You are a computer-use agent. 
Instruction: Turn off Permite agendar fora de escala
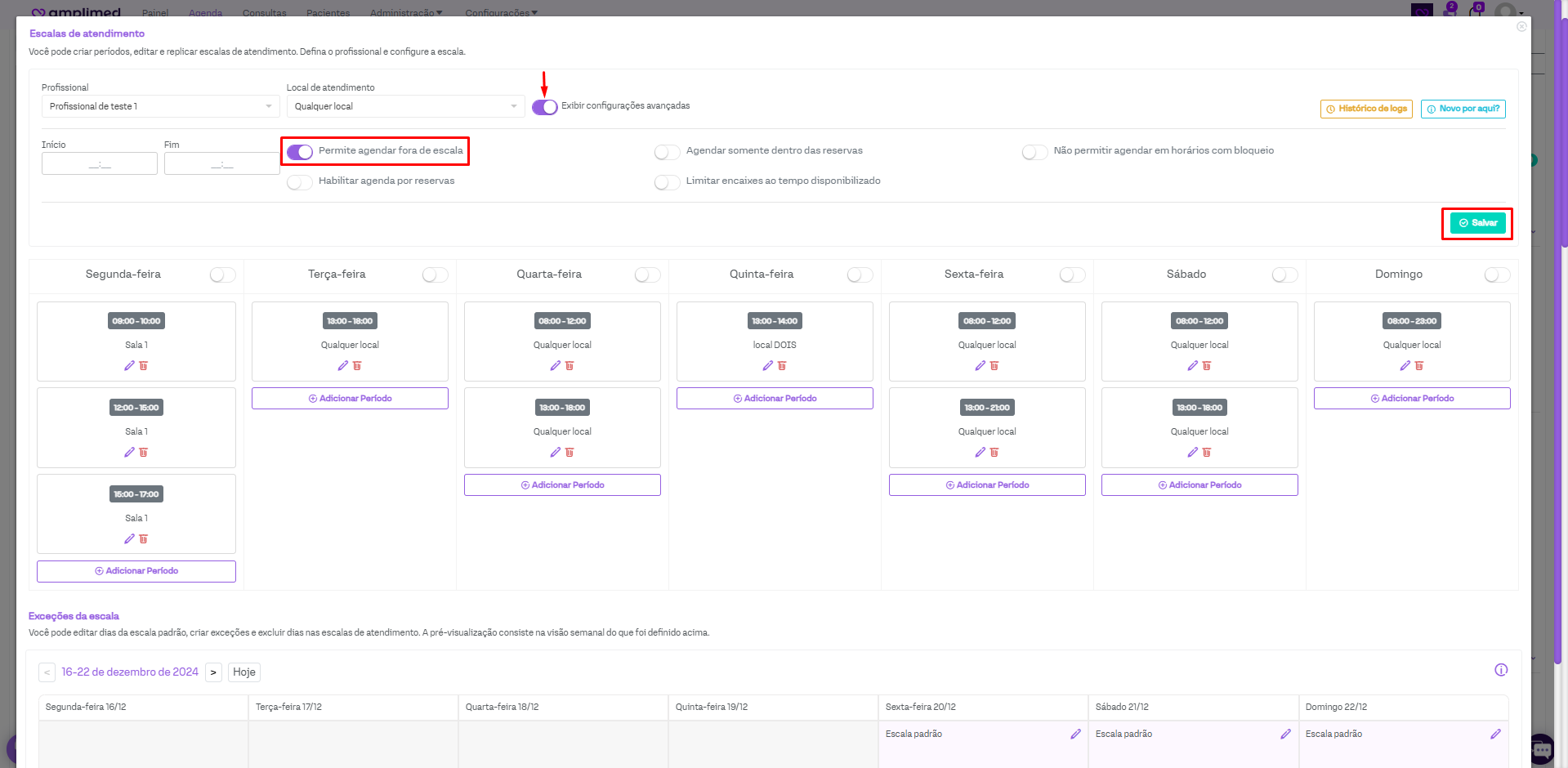300,152
